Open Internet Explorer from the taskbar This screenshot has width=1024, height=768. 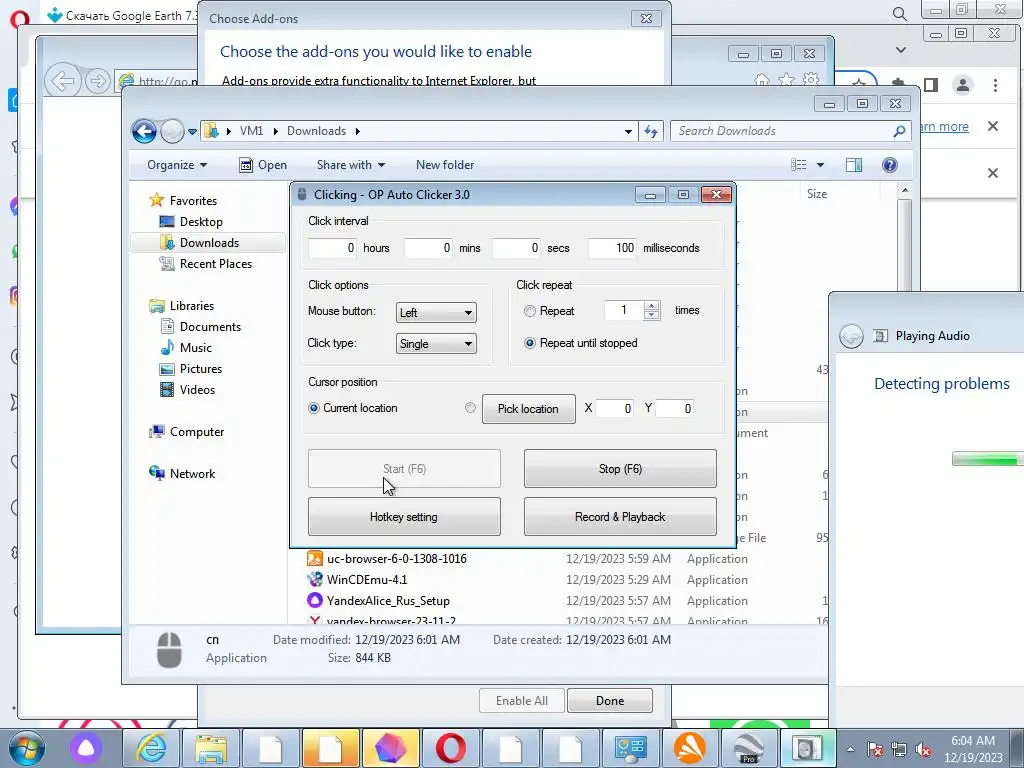point(152,748)
